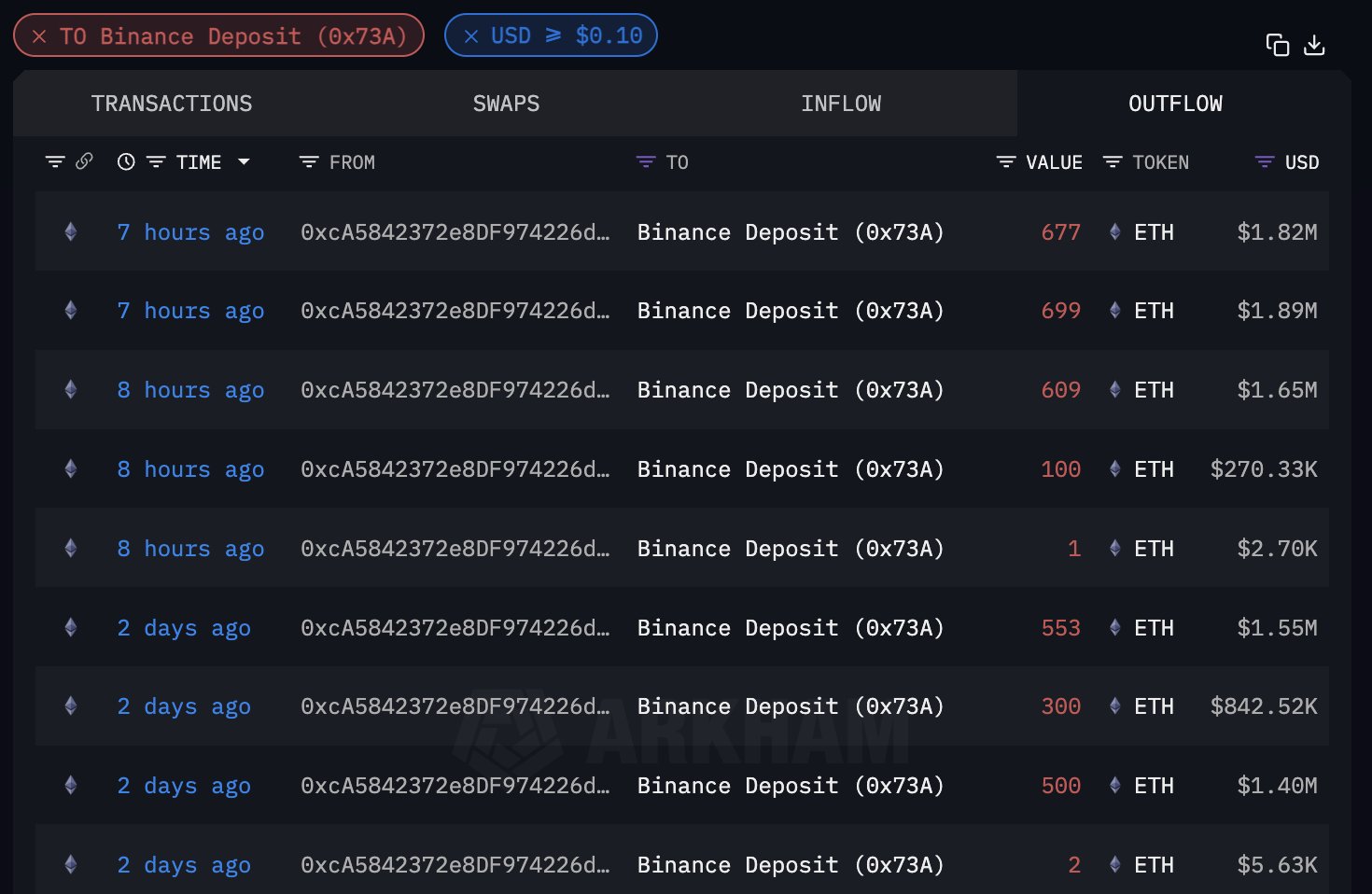The image size is (1372, 894).
Task: Remove the USD ≥ $0.10 filter chip
Action: point(471,36)
